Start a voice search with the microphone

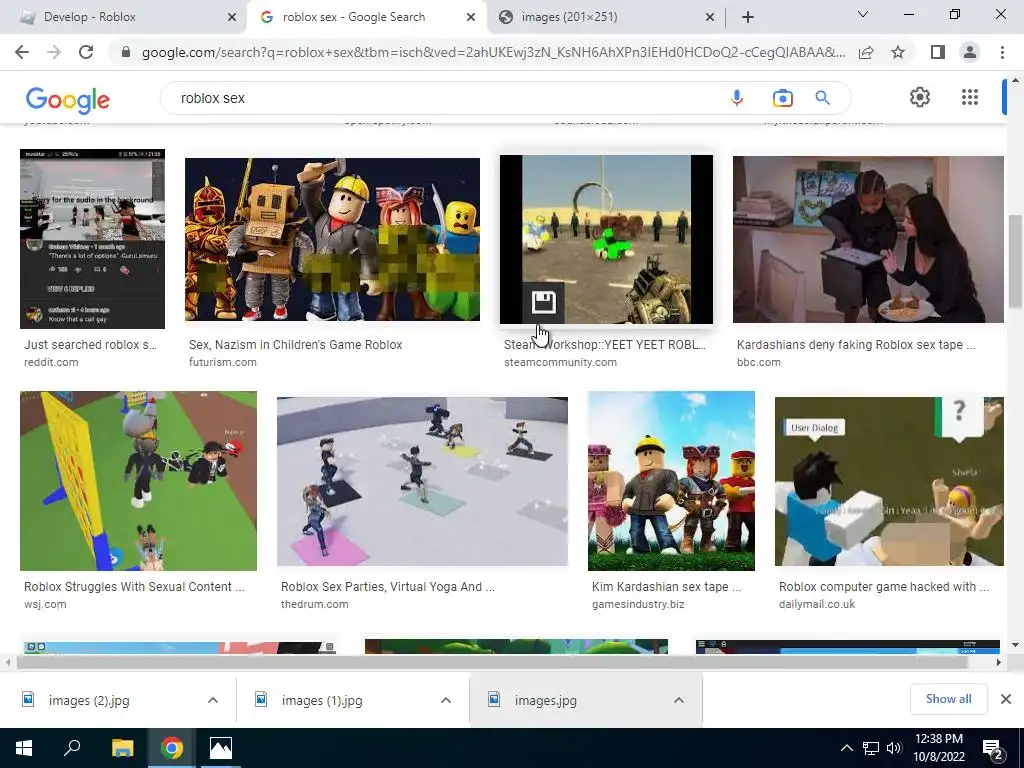click(737, 98)
